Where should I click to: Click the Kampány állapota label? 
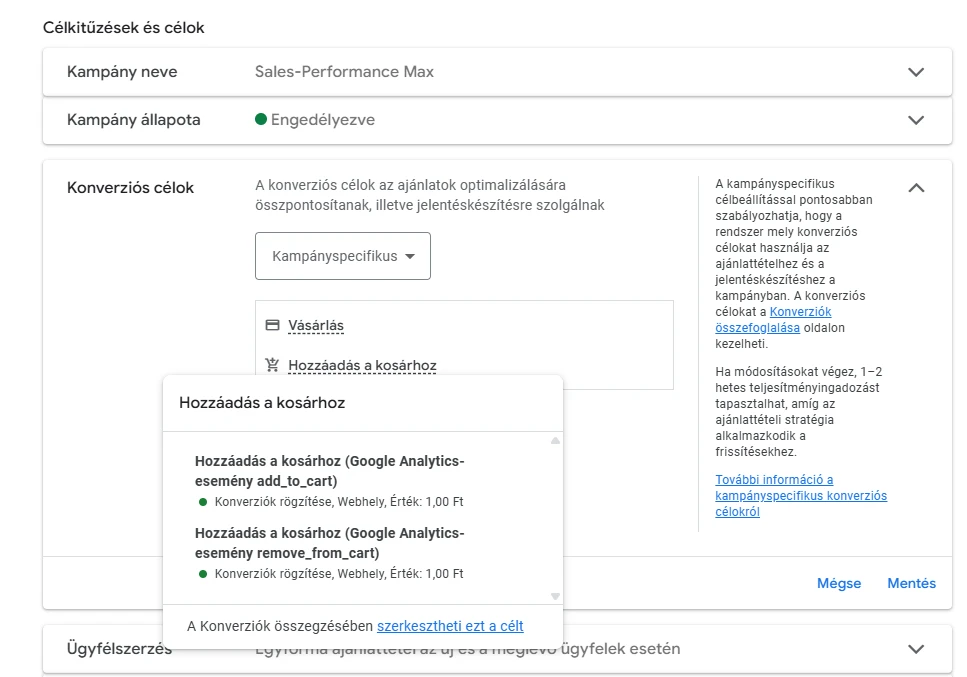click(x=133, y=120)
